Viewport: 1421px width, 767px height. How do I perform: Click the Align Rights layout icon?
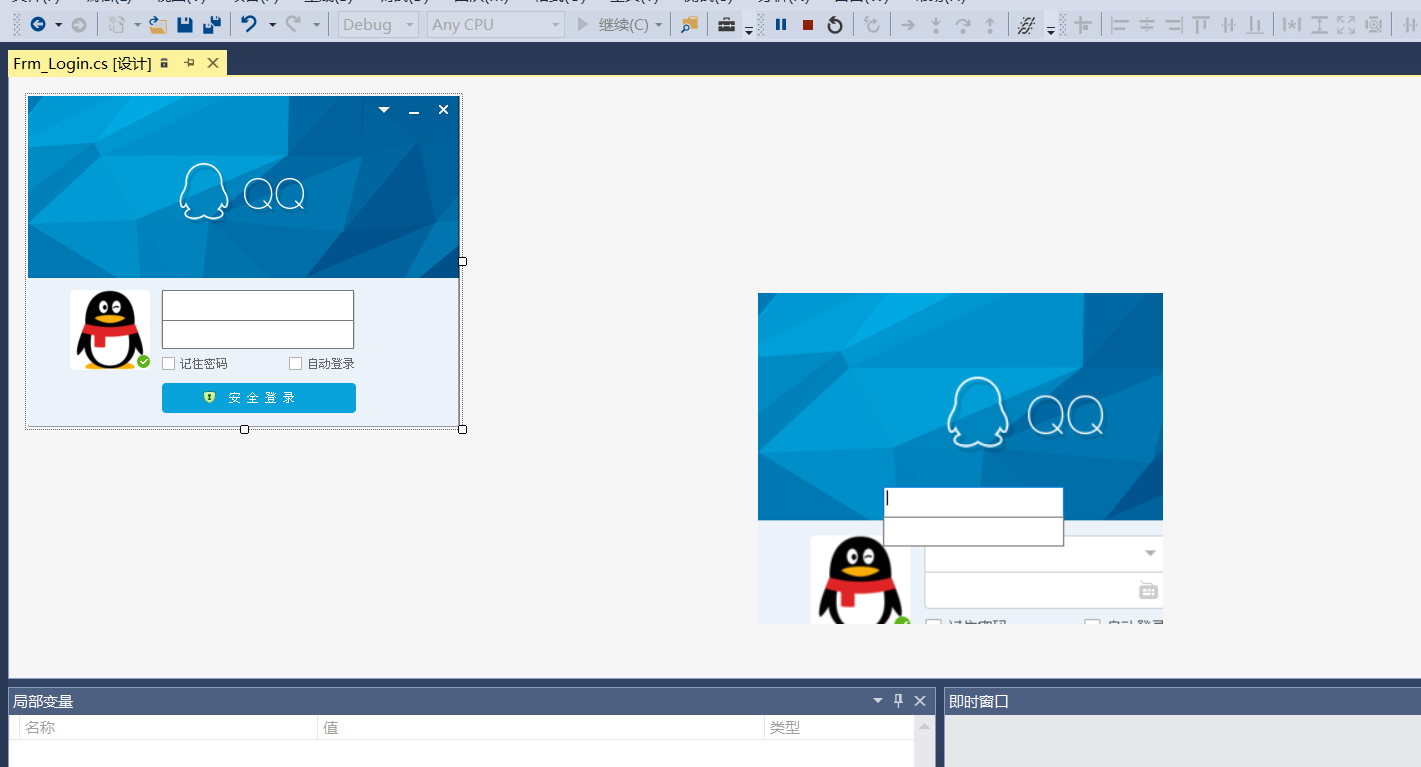tap(1174, 25)
